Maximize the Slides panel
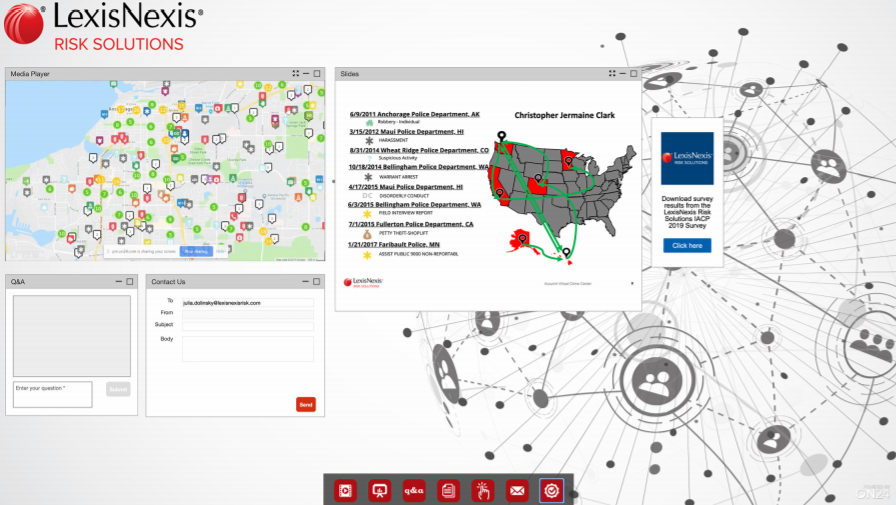The height and width of the screenshot is (505, 896). click(x=633, y=74)
